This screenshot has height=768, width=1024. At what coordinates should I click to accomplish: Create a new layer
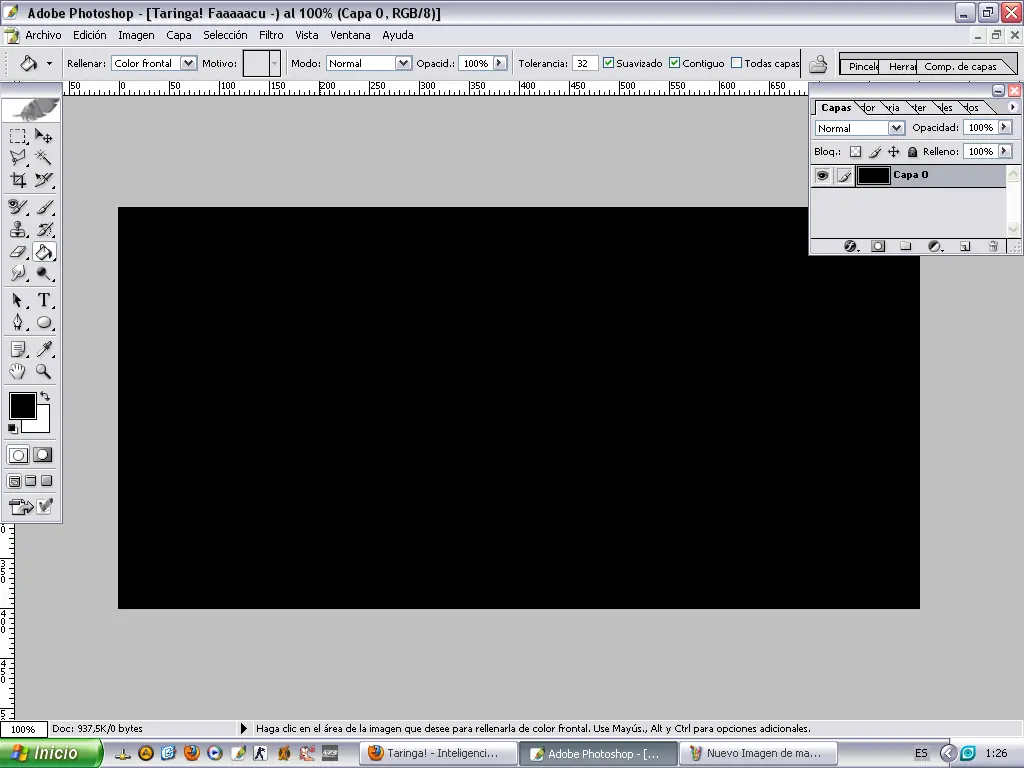coord(965,246)
